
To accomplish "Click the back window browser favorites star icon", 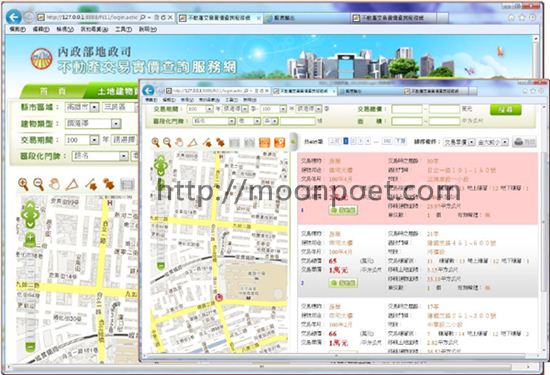I will click(522, 18).
